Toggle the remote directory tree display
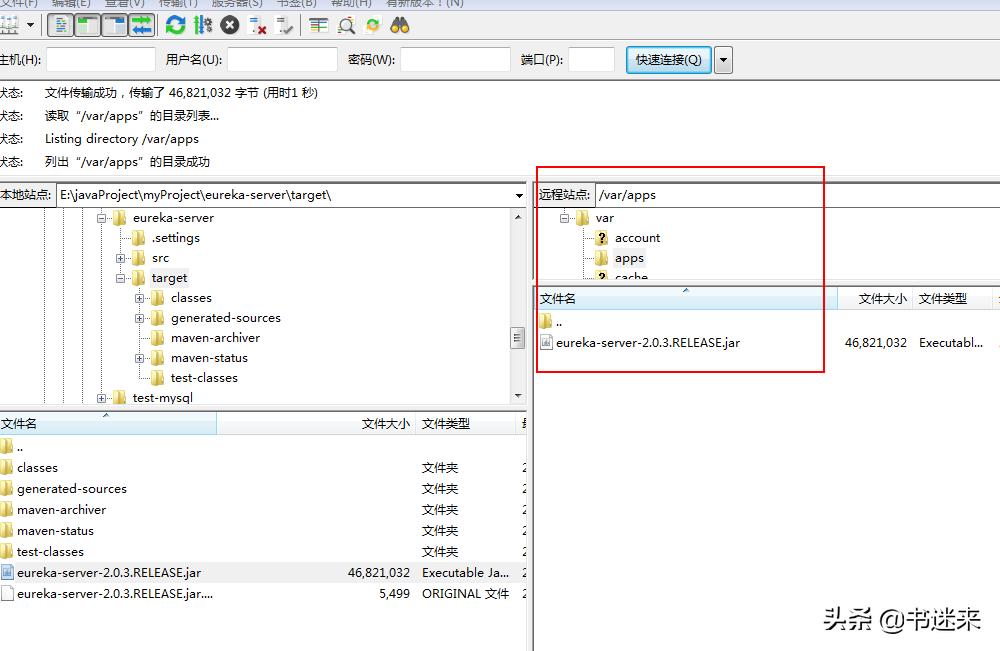The height and width of the screenshot is (651, 1000). coord(115,26)
